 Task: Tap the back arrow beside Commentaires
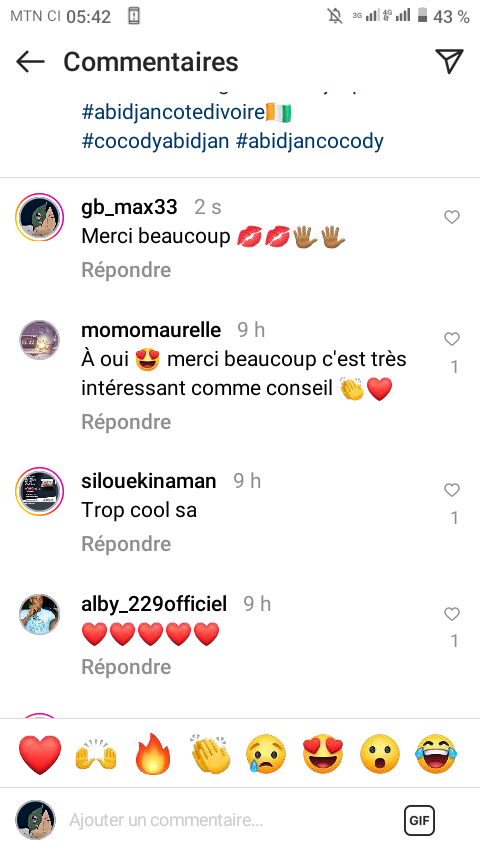[x=30, y=62]
